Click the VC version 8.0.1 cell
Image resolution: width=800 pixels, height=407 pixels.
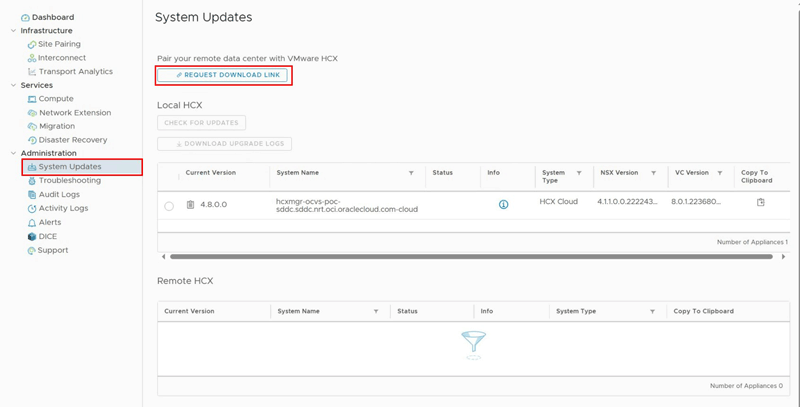(x=698, y=202)
